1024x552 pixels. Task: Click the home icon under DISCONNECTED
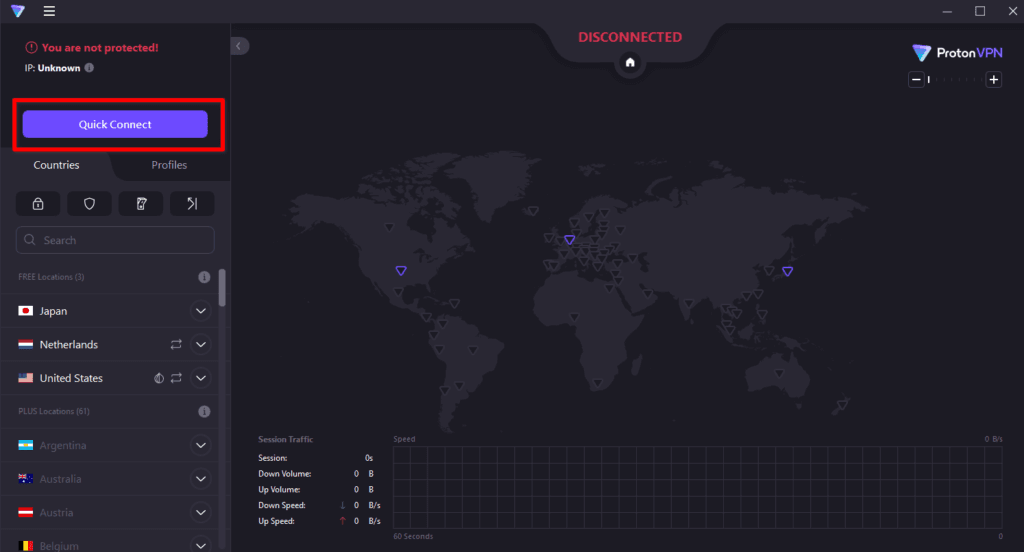tap(630, 63)
